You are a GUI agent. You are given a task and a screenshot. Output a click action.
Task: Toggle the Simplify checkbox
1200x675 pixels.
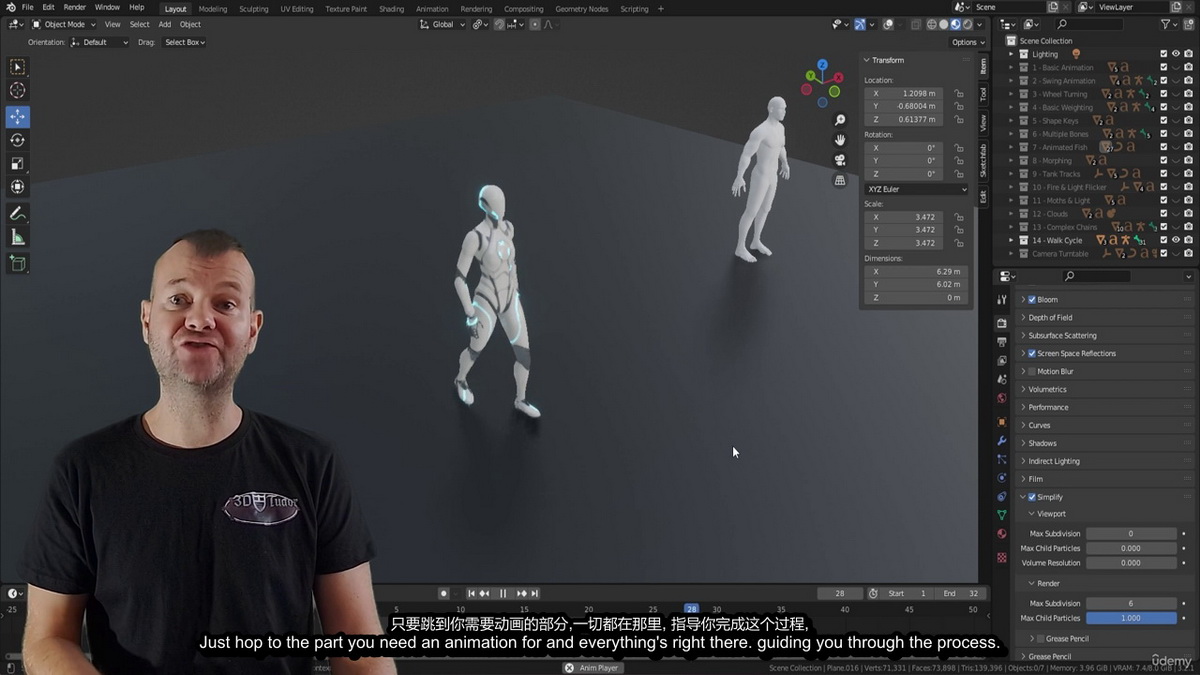(1032, 497)
